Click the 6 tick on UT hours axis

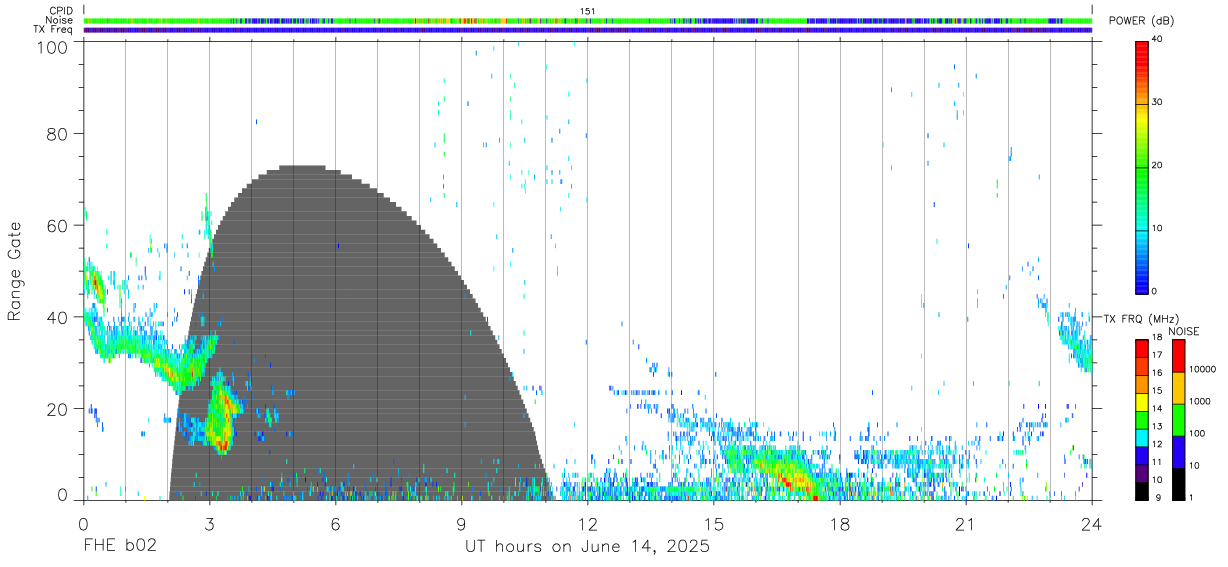335,524
